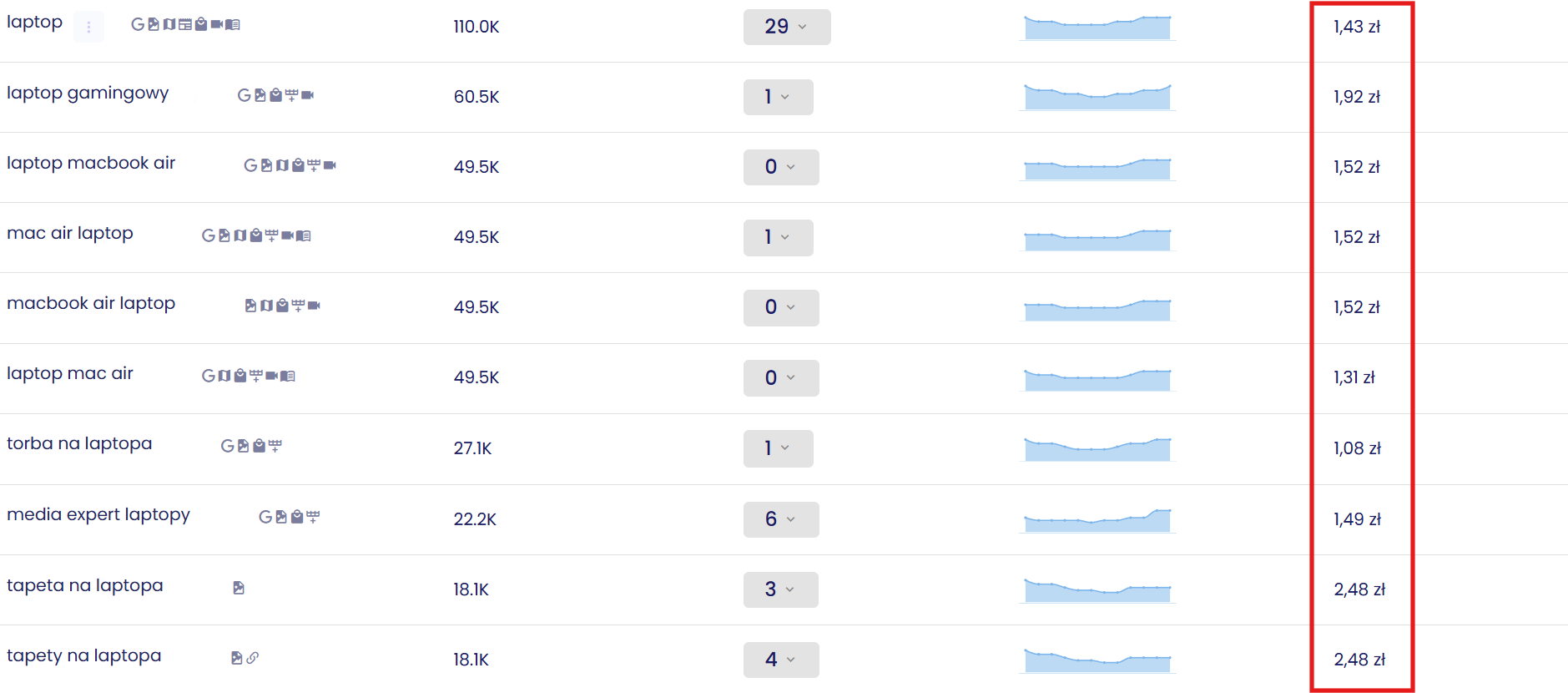This screenshot has height=693, width=1568.
Task: Expand the position 4 dropdown for 'tapety na laptopa'
Action: (781, 660)
